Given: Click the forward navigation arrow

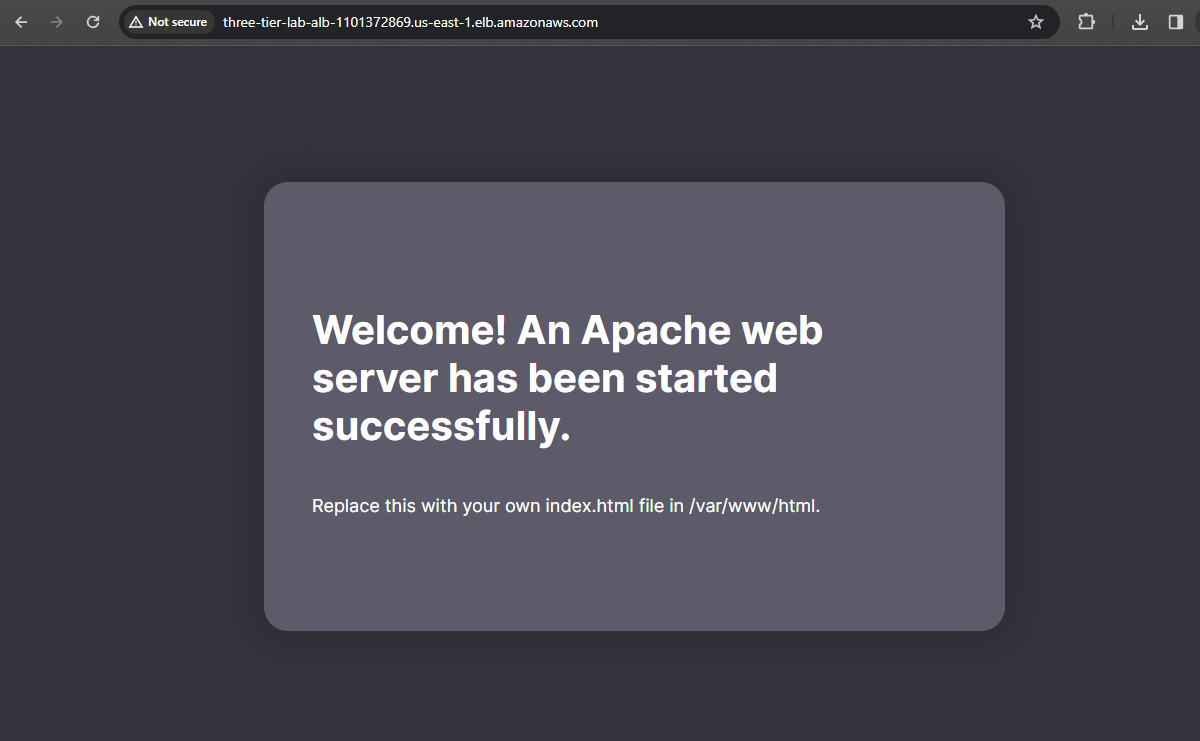Looking at the screenshot, I should (57, 22).
